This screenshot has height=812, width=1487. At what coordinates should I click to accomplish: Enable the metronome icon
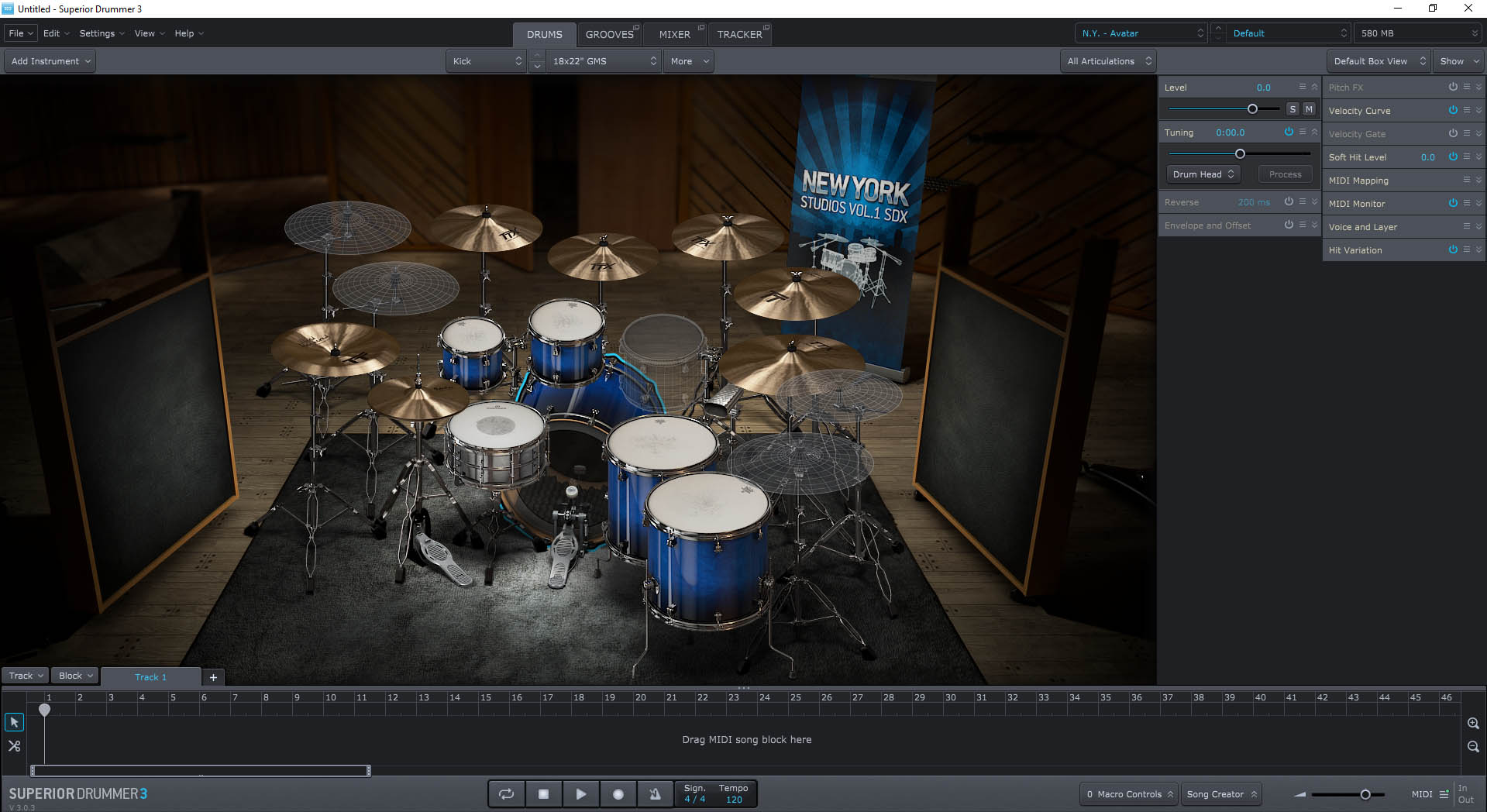655,793
